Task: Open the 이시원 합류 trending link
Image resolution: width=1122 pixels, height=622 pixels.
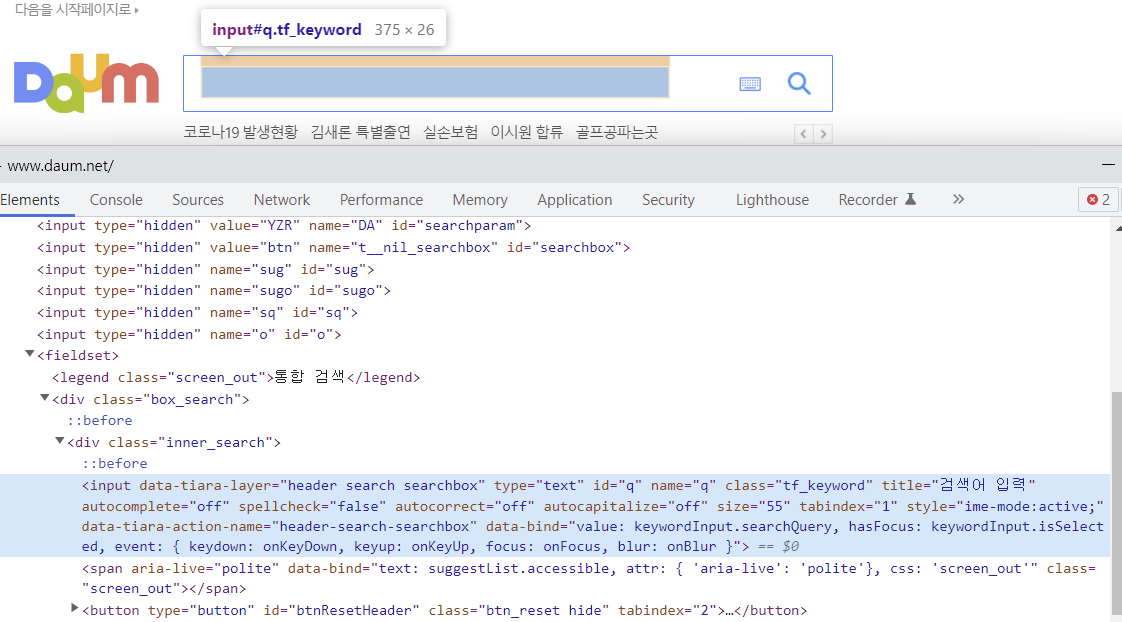Action: point(527,132)
